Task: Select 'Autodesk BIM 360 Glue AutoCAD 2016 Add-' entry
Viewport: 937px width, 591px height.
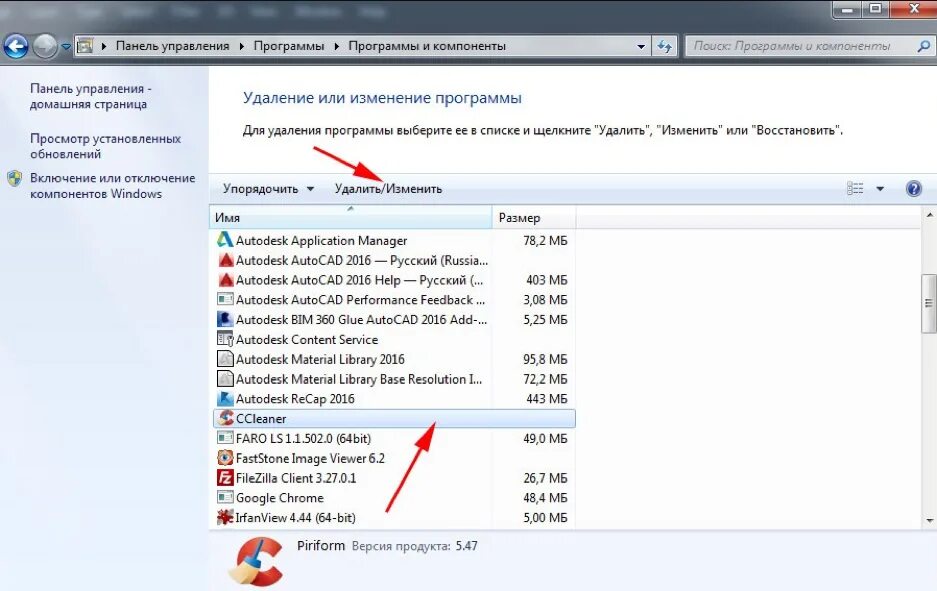Action: pyautogui.click(x=394, y=319)
